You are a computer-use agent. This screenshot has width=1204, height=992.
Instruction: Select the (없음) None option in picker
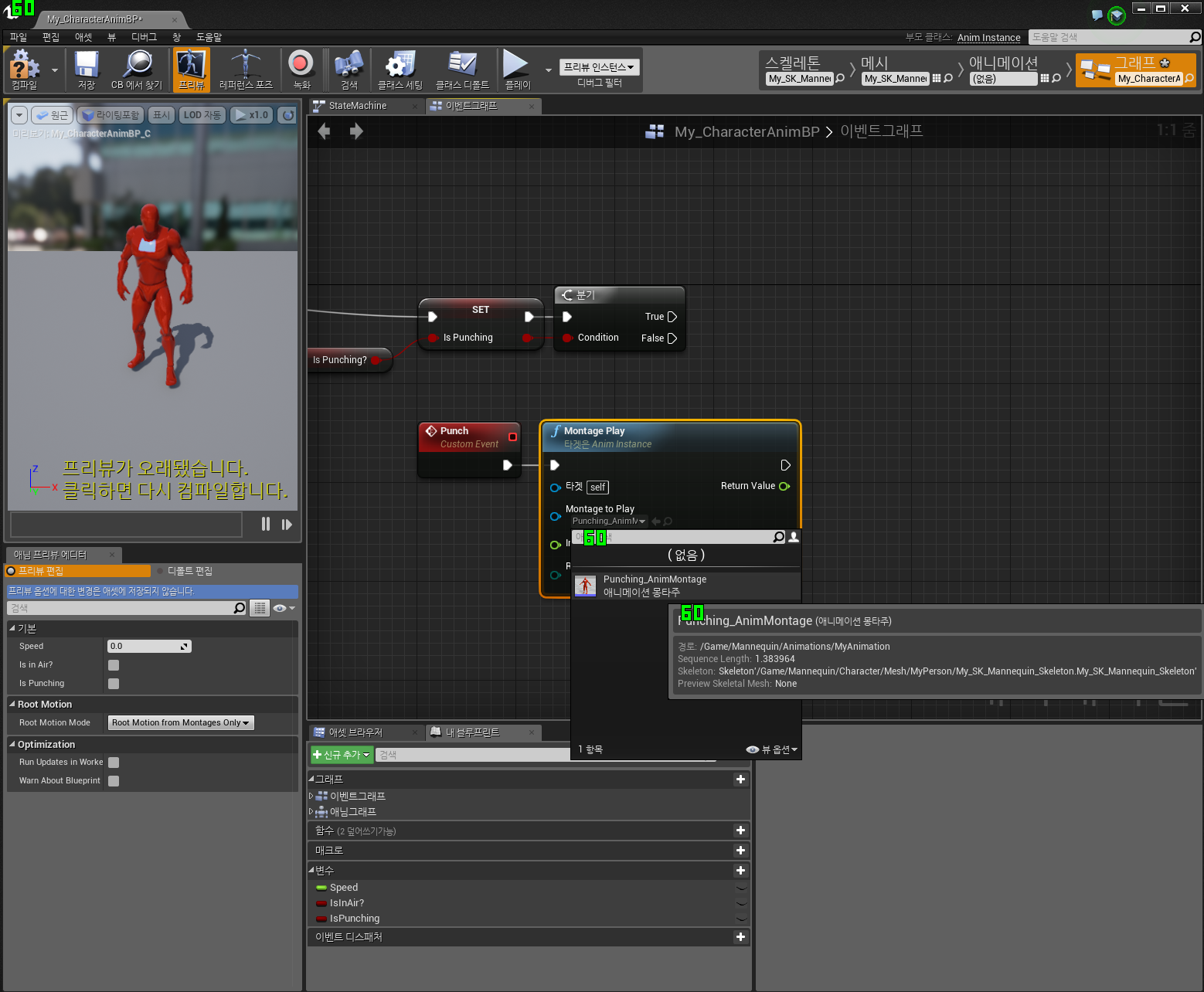685,555
